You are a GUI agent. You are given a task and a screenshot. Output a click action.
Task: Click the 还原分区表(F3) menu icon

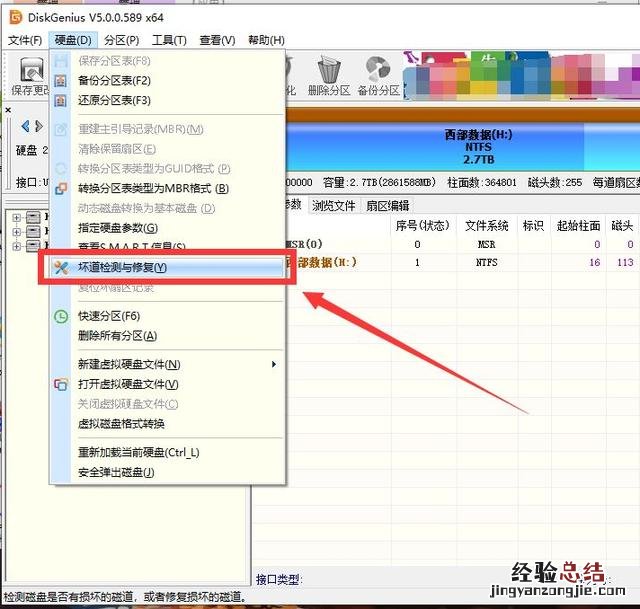[61, 100]
